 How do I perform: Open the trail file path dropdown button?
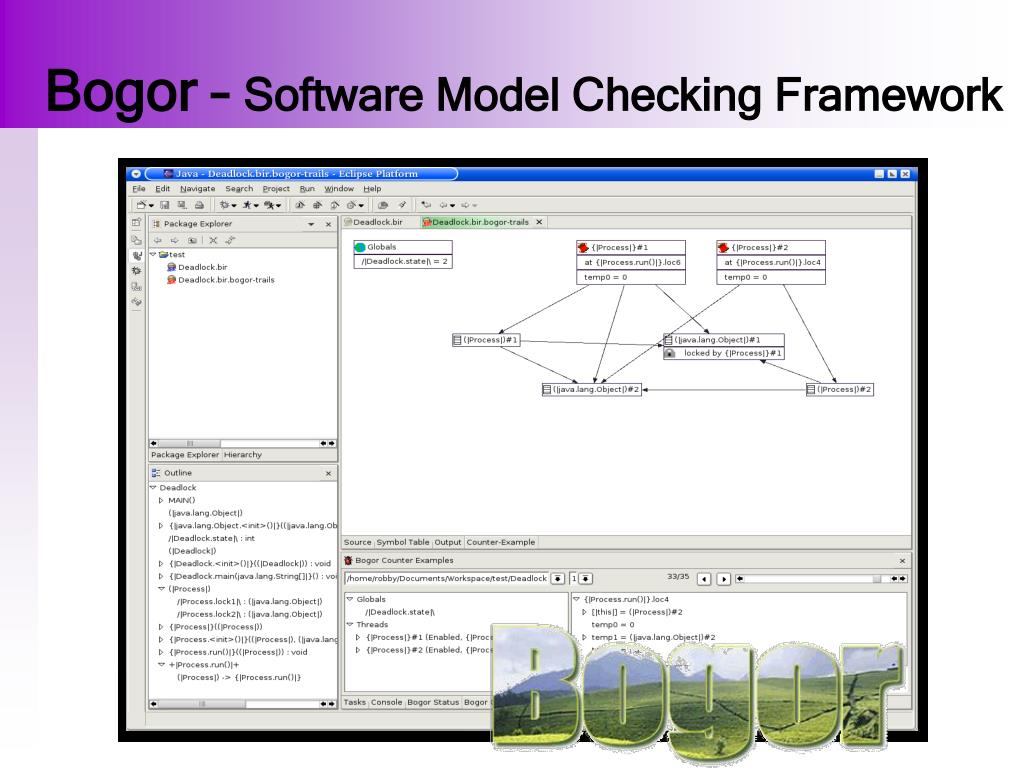pos(557,579)
